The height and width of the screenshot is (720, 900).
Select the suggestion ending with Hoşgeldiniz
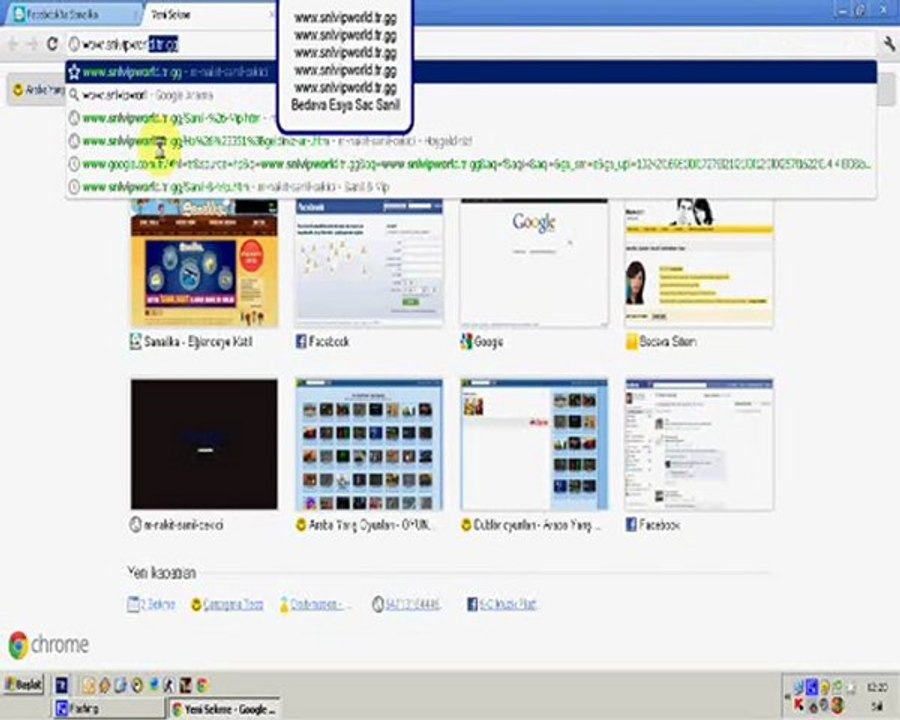point(471,141)
